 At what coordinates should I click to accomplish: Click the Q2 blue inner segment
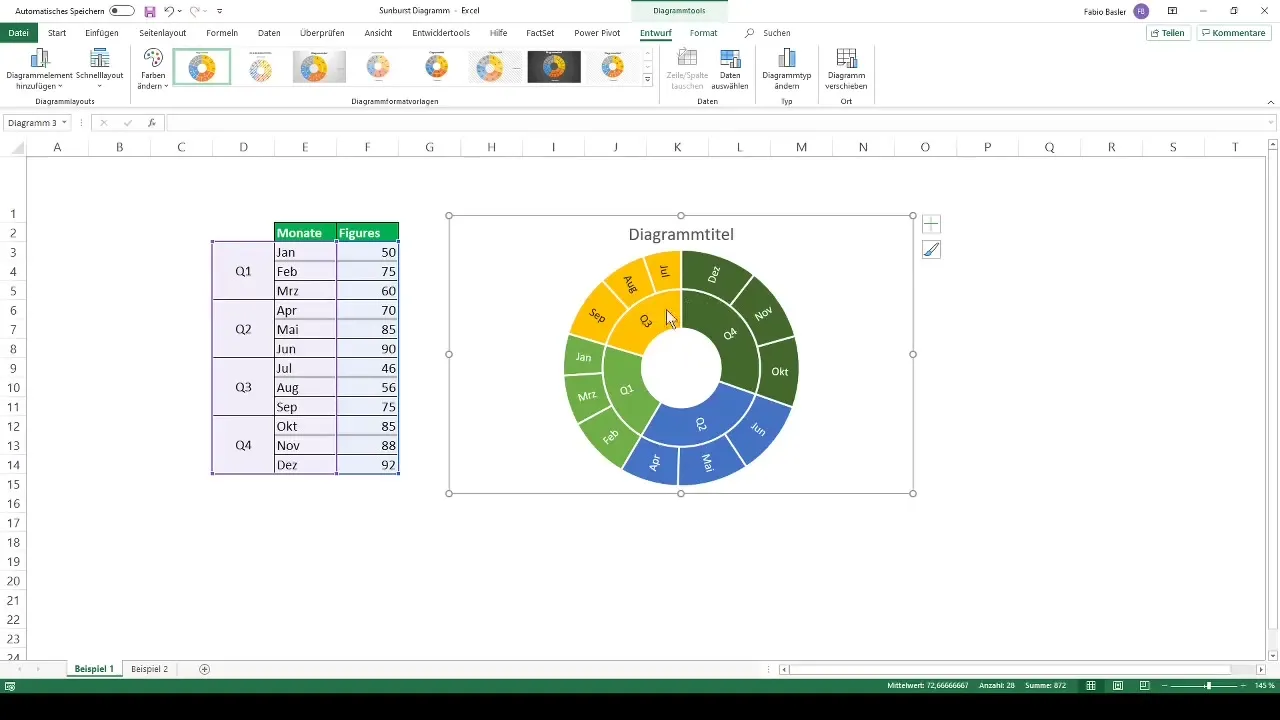[702, 425]
